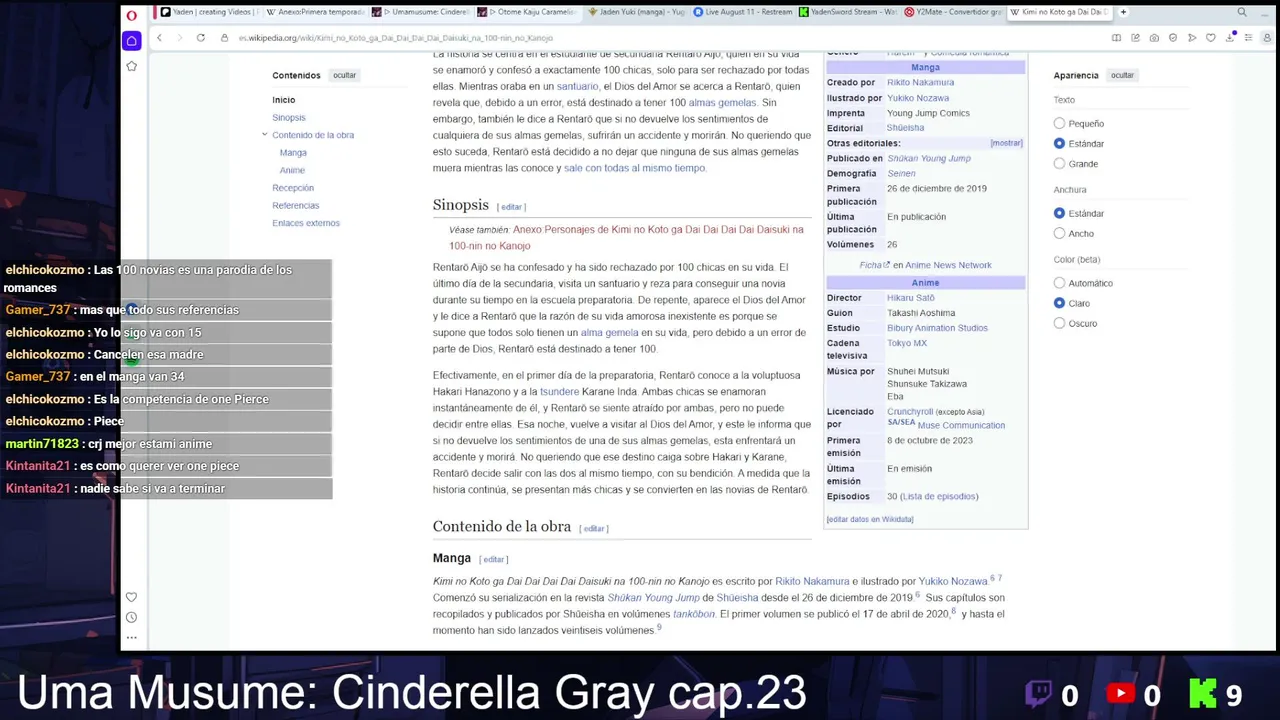1280x720 pixels.
Task: Open the Lista de episodios link
Action: (939, 496)
